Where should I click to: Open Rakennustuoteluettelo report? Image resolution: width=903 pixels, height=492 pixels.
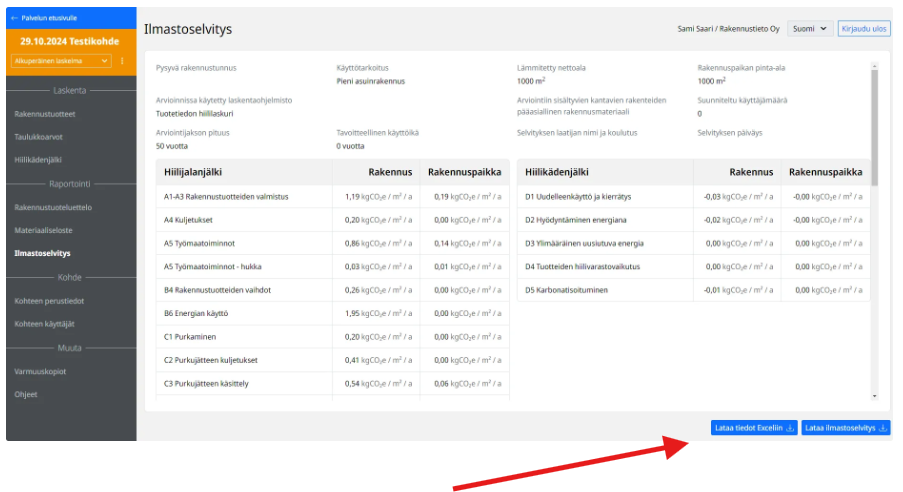tap(53, 207)
